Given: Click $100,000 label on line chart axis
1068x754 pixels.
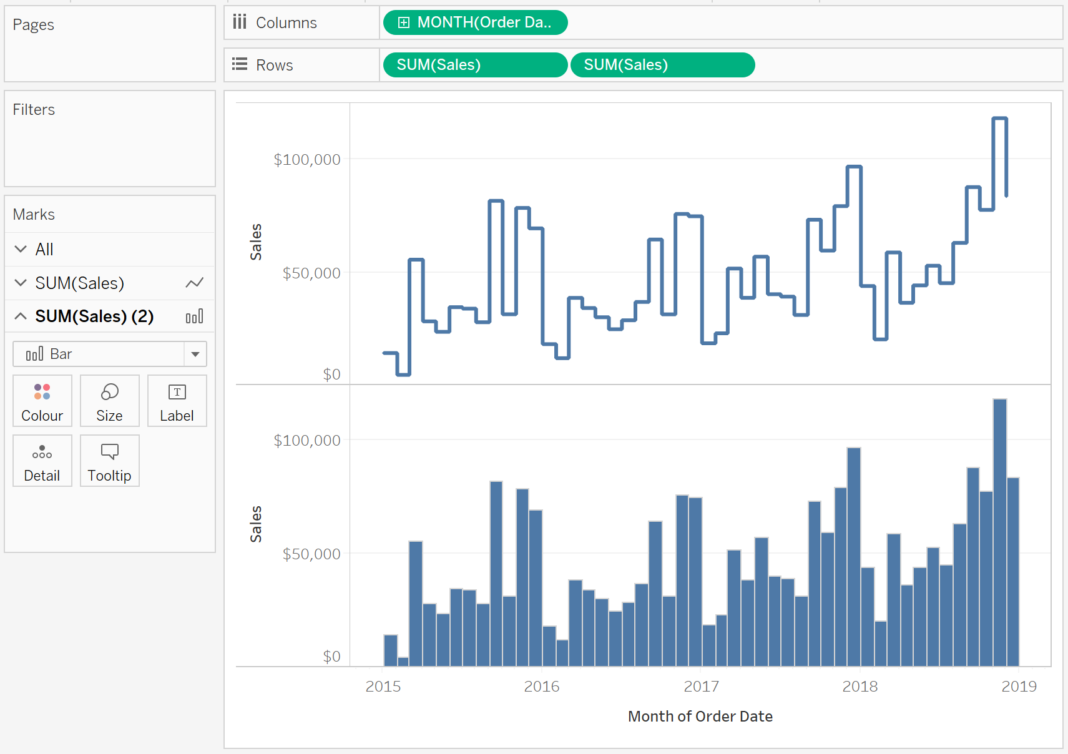Looking at the screenshot, I should (307, 159).
